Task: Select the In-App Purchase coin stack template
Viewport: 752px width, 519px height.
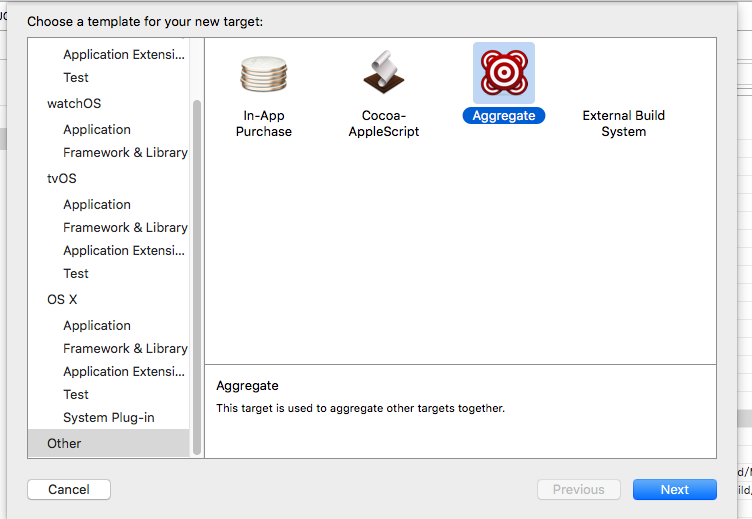Action: [x=264, y=74]
